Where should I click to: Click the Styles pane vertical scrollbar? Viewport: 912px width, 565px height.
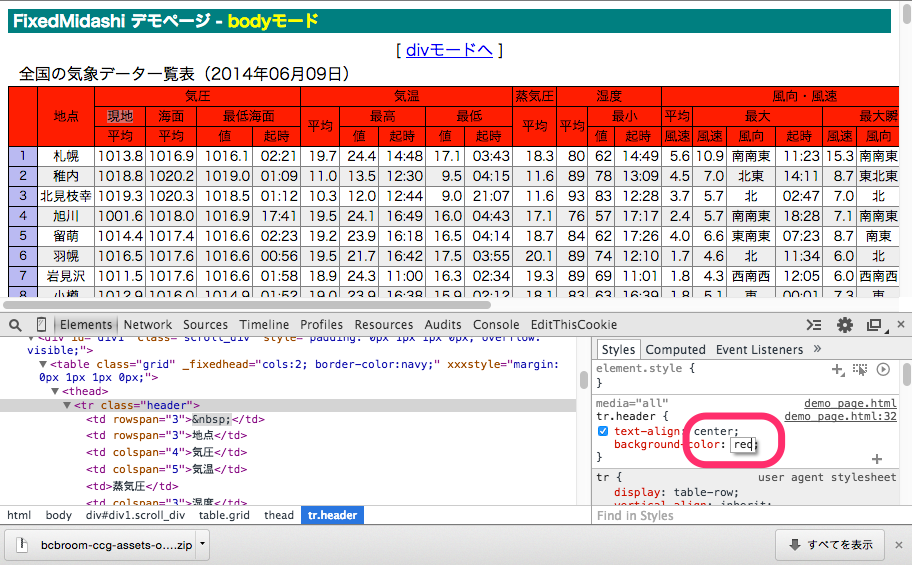(906, 374)
